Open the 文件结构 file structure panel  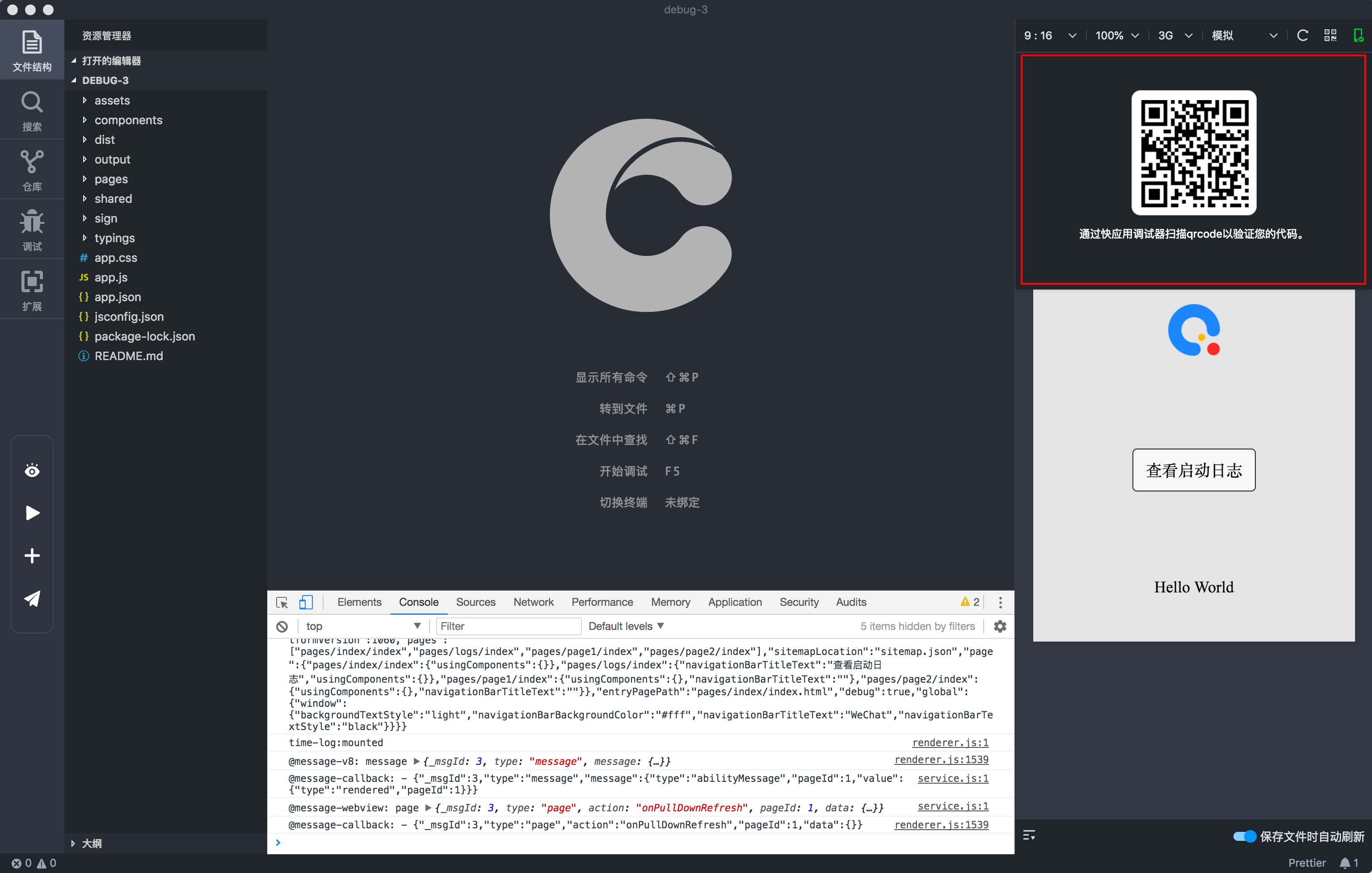pos(32,50)
